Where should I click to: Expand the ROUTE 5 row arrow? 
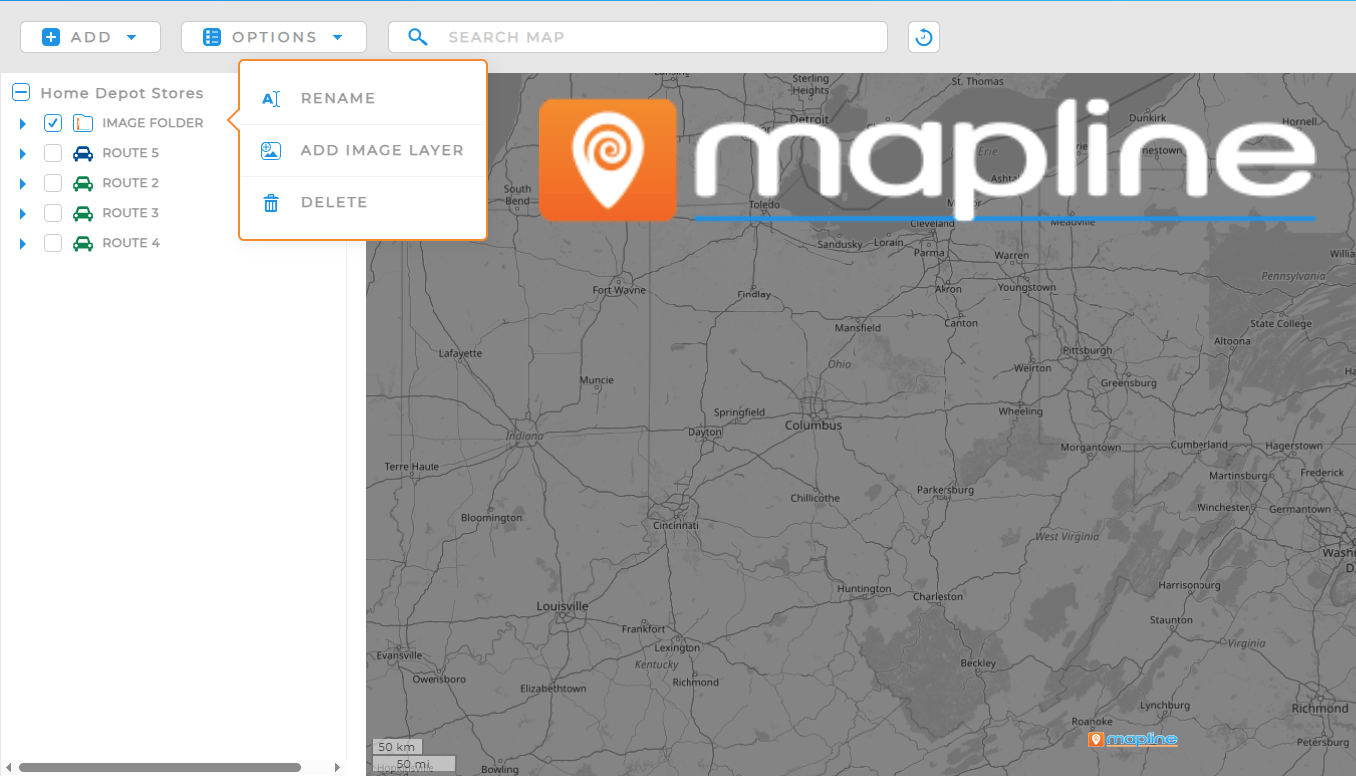23,153
